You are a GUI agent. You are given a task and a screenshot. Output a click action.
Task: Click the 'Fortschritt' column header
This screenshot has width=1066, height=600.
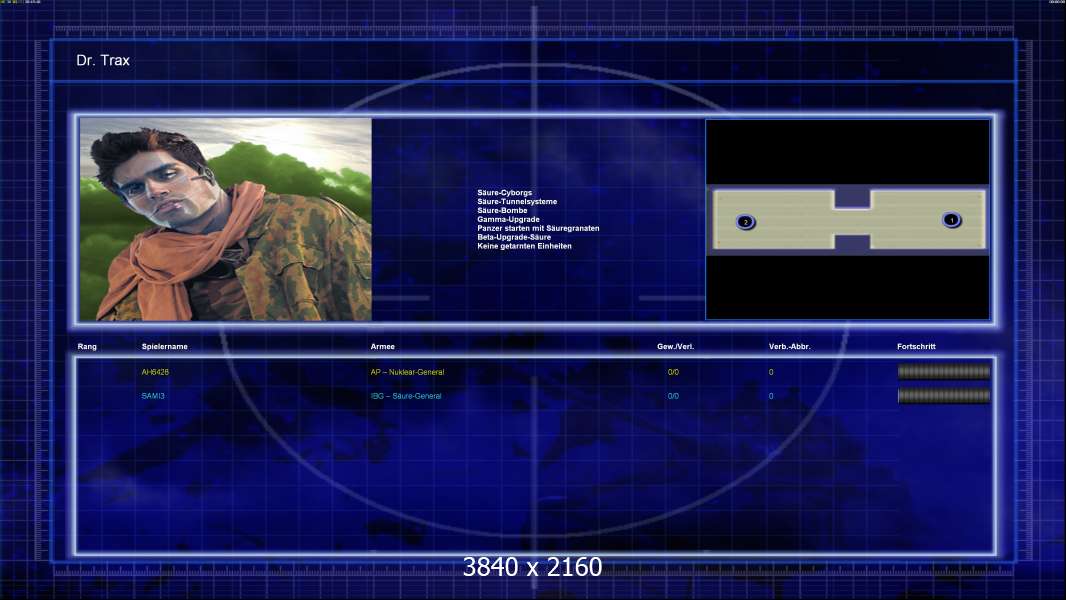(x=916, y=347)
